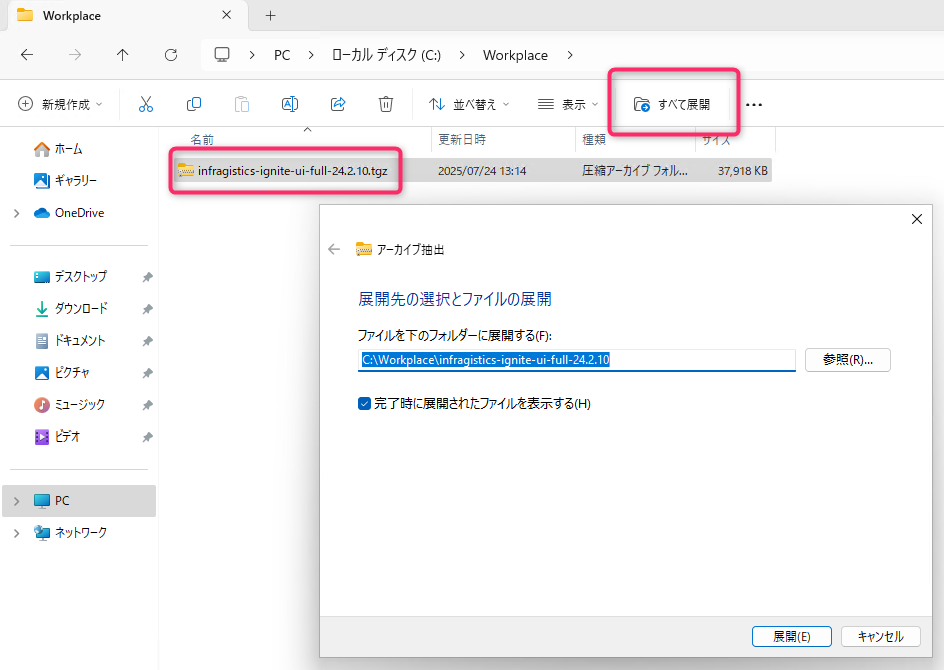Click pin icon next to ビデオ

[x=148, y=437]
